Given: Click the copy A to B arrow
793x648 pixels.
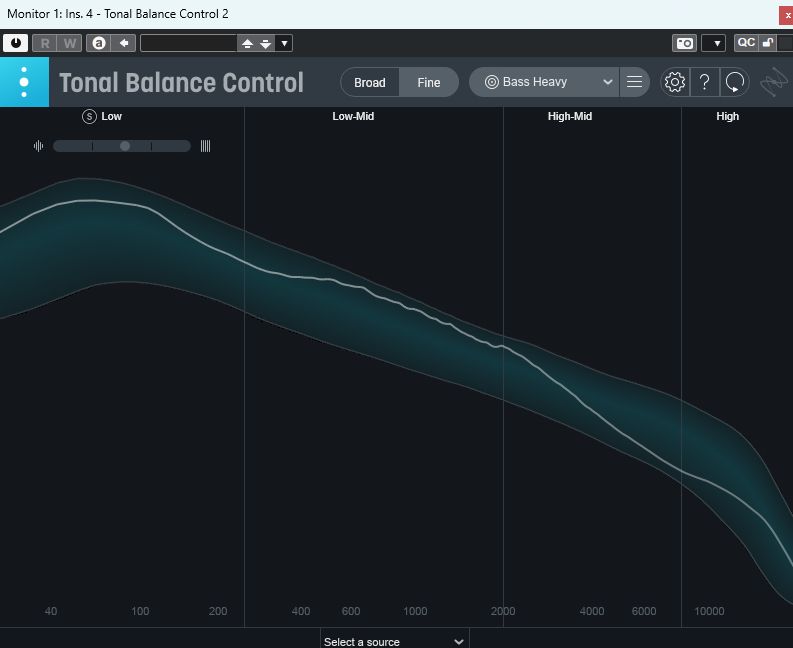Looking at the screenshot, I should 124,43.
